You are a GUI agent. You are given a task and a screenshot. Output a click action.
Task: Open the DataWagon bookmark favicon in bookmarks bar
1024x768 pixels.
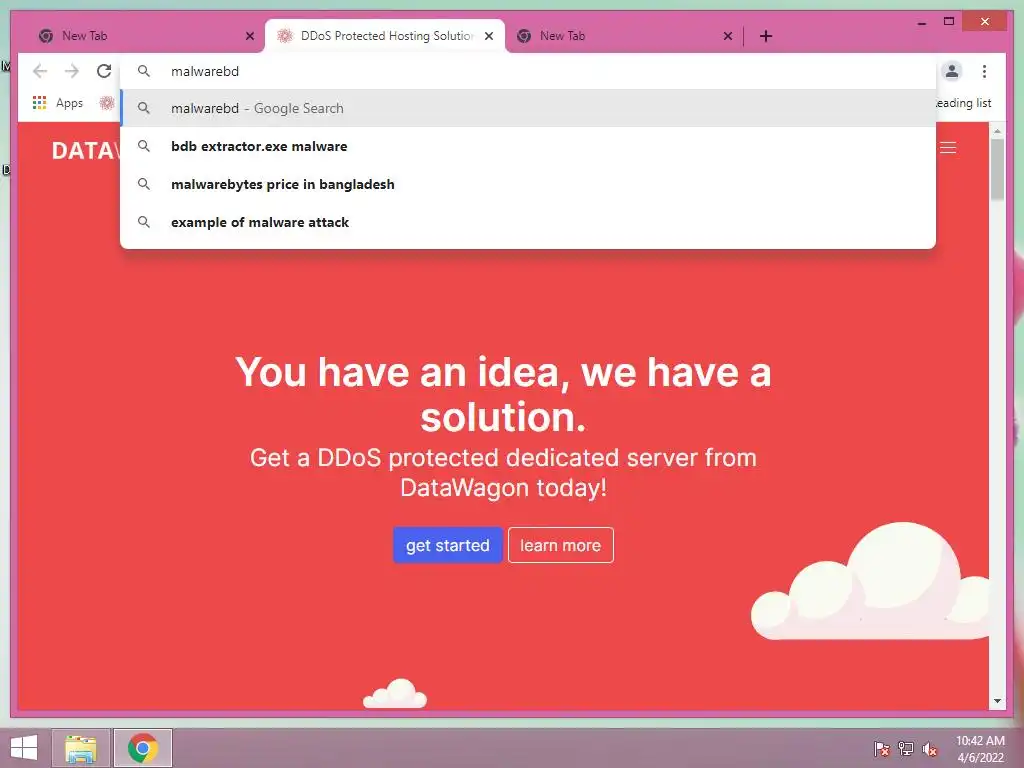[x=107, y=103]
